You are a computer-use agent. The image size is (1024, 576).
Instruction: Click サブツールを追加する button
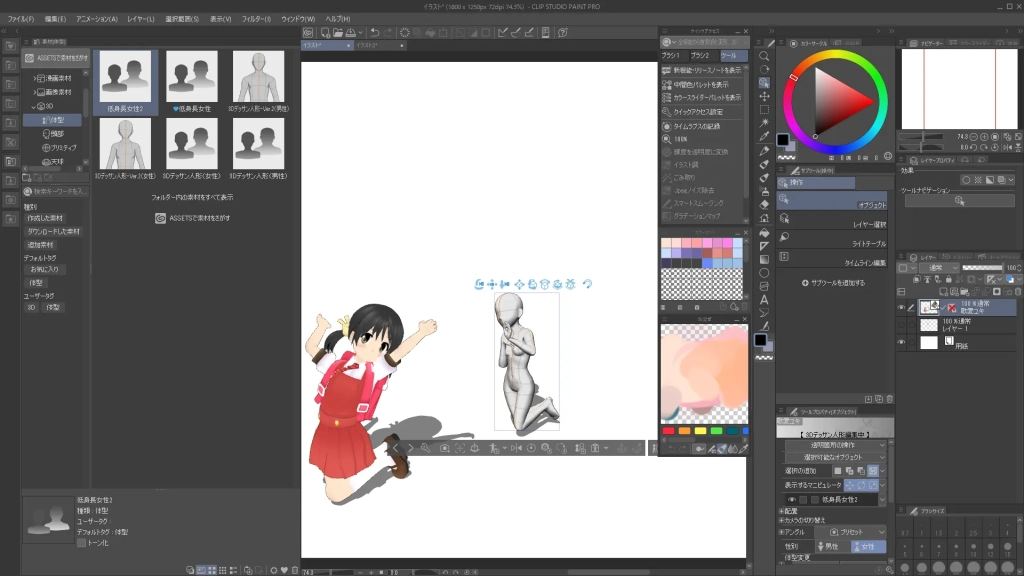(x=834, y=283)
